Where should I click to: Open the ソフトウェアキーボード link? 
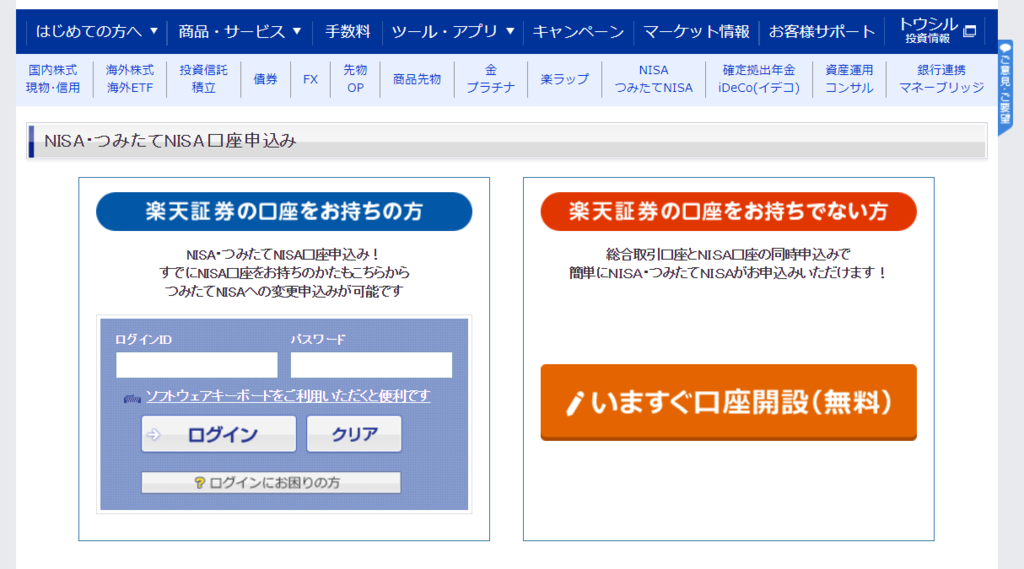pos(288,396)
